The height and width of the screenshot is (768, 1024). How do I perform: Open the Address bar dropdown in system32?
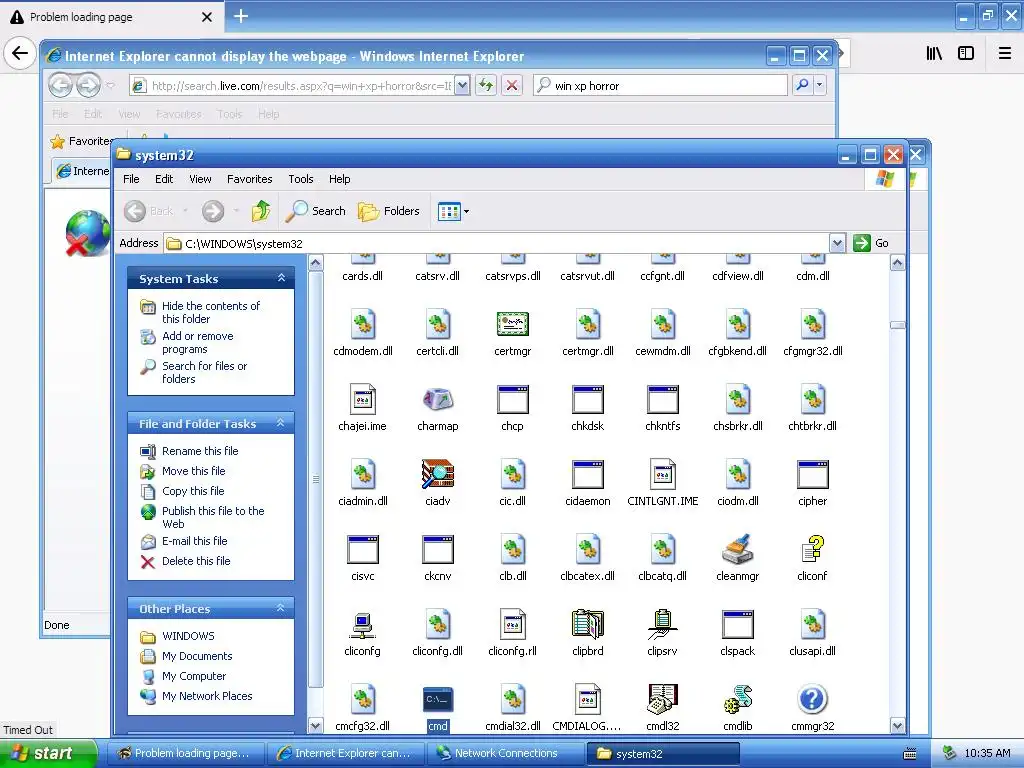837,243
